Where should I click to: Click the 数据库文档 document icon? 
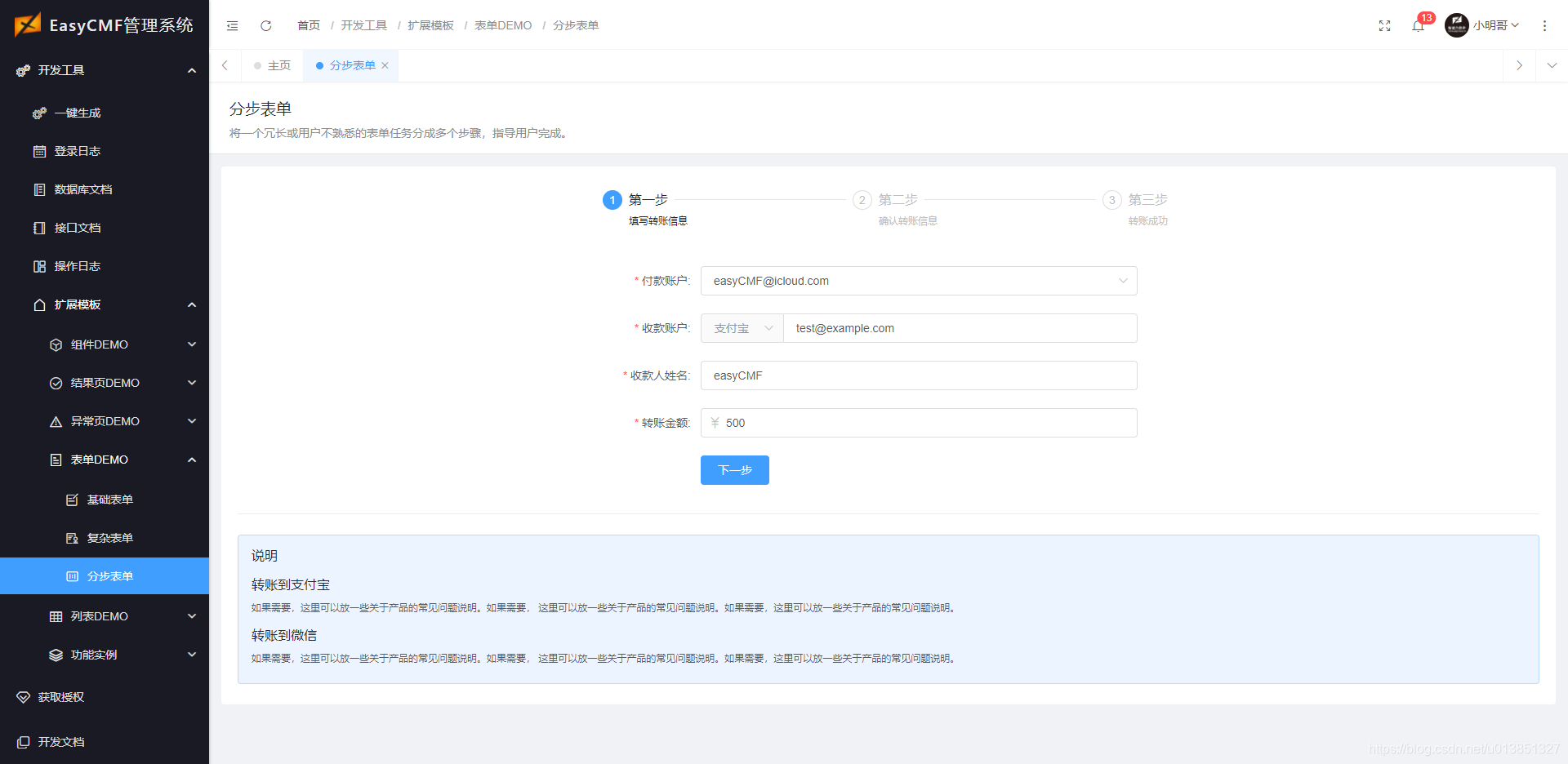(x=39, y=190)
